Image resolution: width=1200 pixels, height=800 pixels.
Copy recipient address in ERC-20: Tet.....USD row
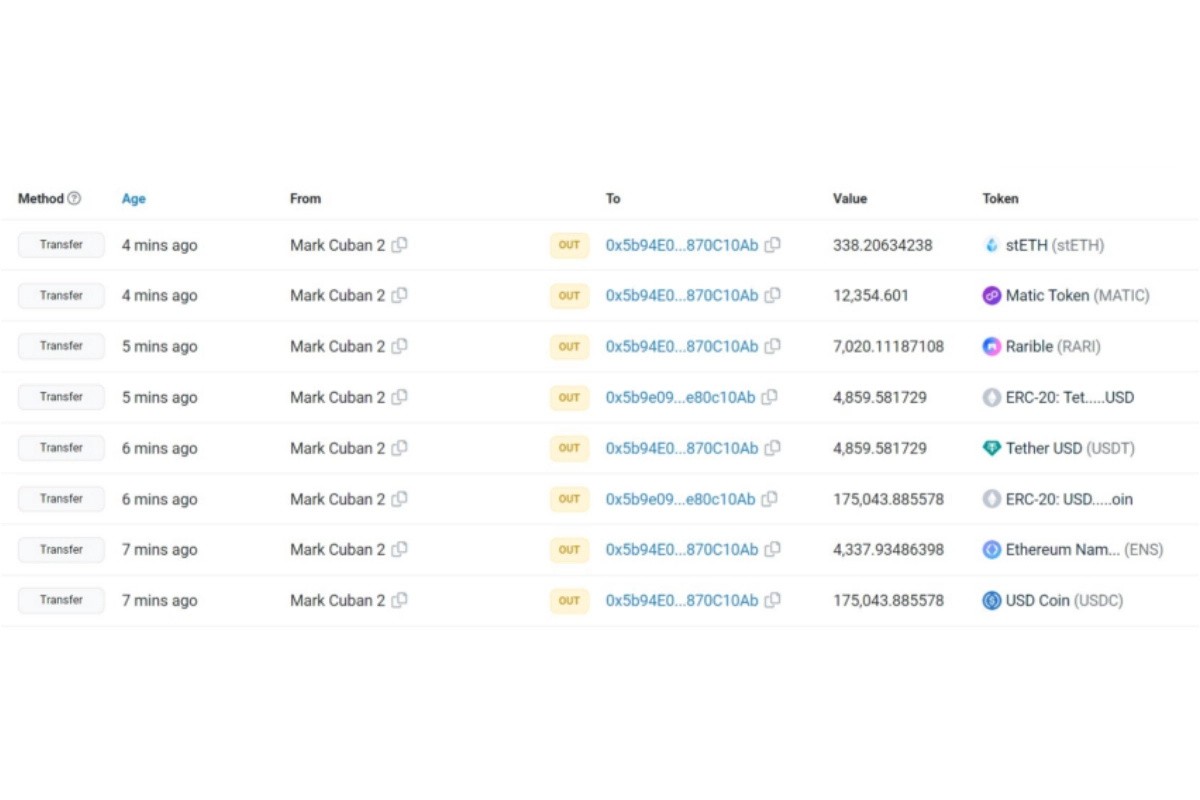coord(769,397)
